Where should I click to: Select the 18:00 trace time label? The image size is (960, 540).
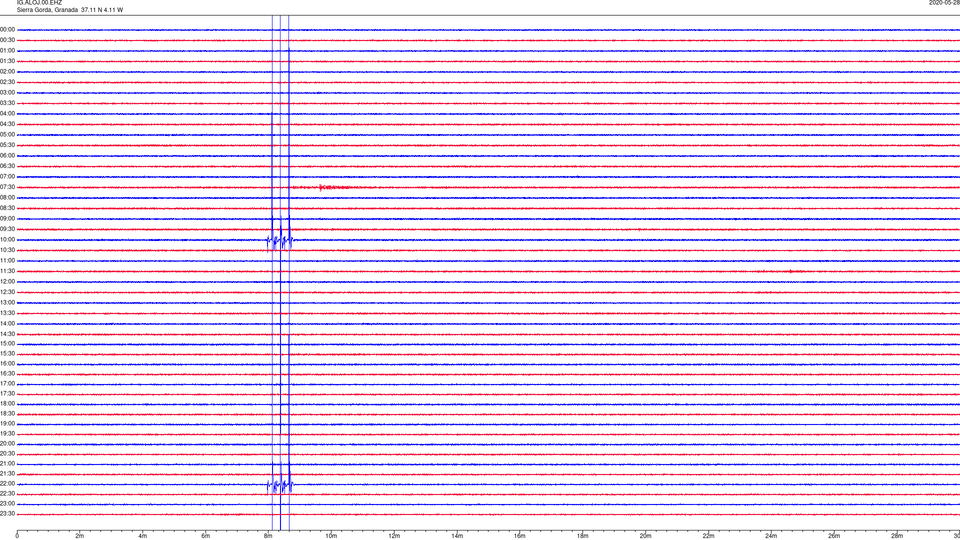(x=7, y=404)
